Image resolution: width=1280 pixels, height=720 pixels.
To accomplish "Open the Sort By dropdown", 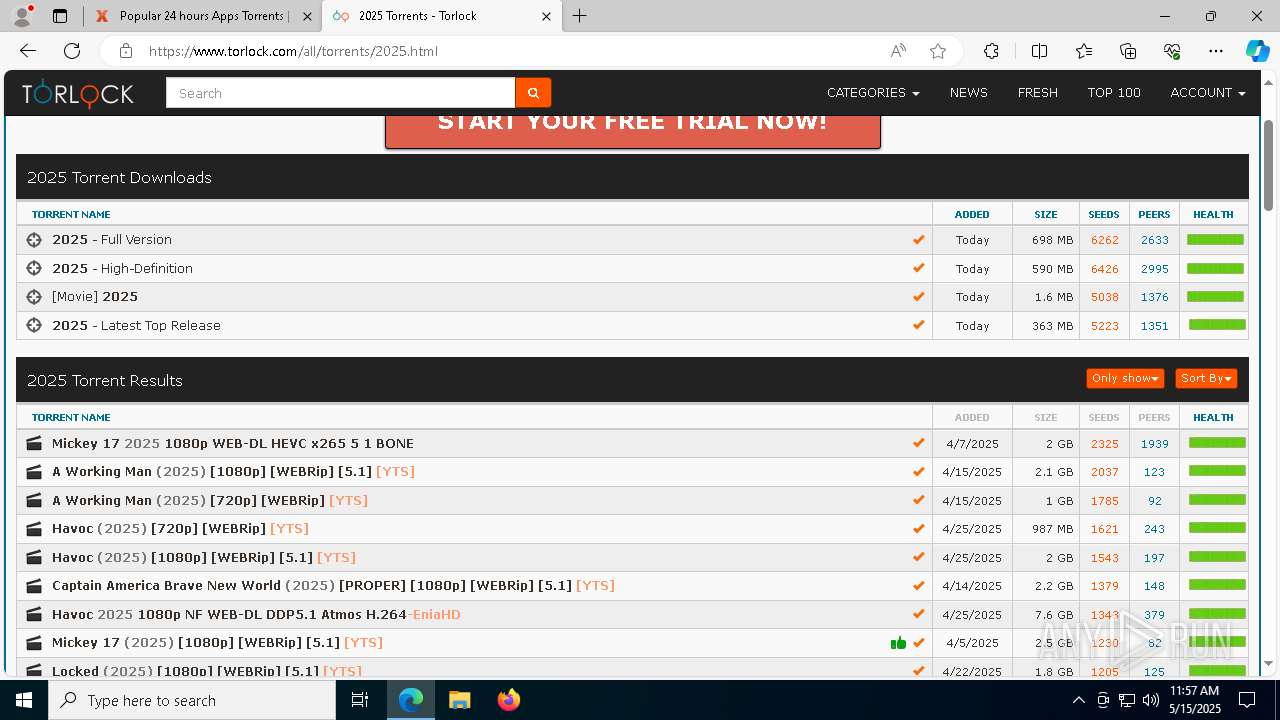I will [x=1206, y=378].
